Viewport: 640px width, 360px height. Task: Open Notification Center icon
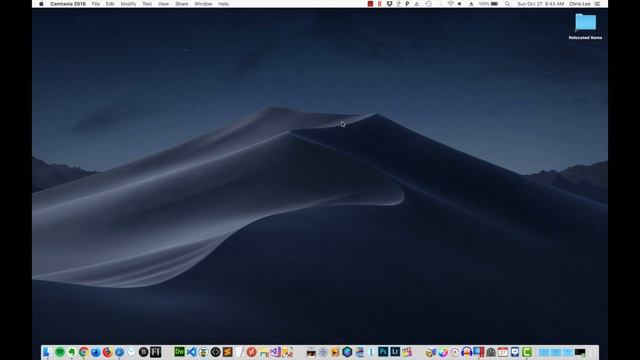point(597,4)
